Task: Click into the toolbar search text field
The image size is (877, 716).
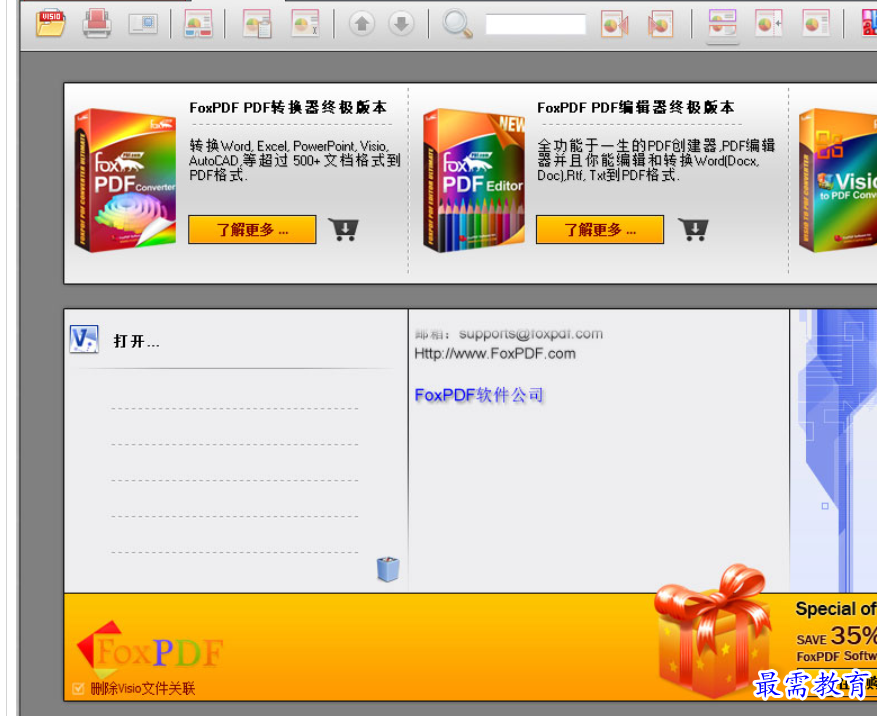Action: [x=535, y=25]
